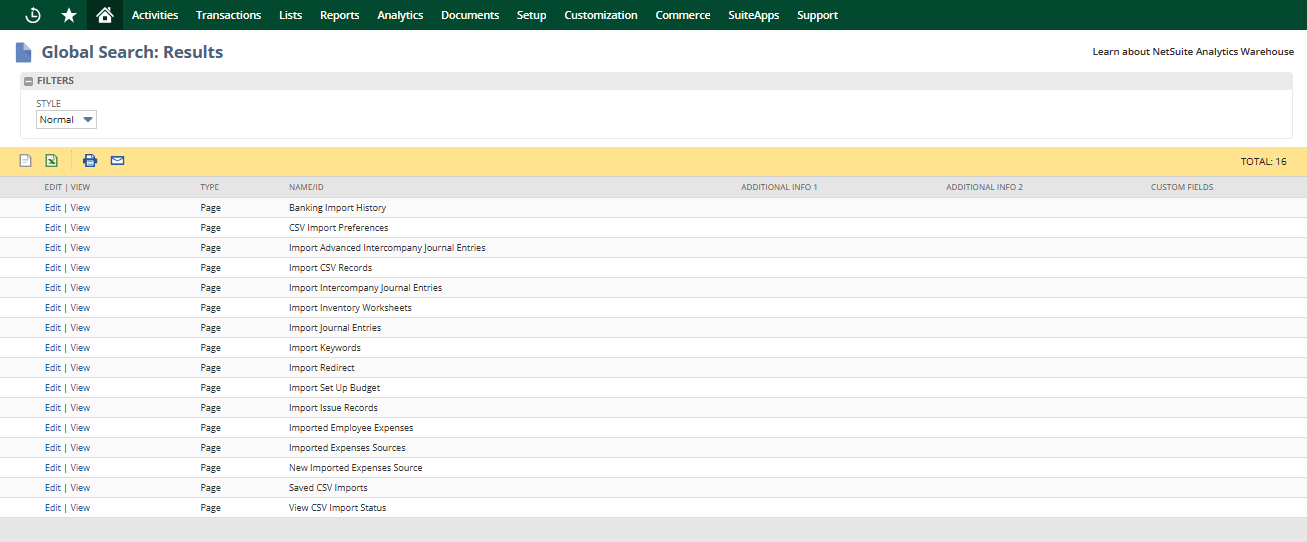This screenshot has width=1307, height=542.
Task: View the Import CSV Records page
Action: [x=80, y=268]
